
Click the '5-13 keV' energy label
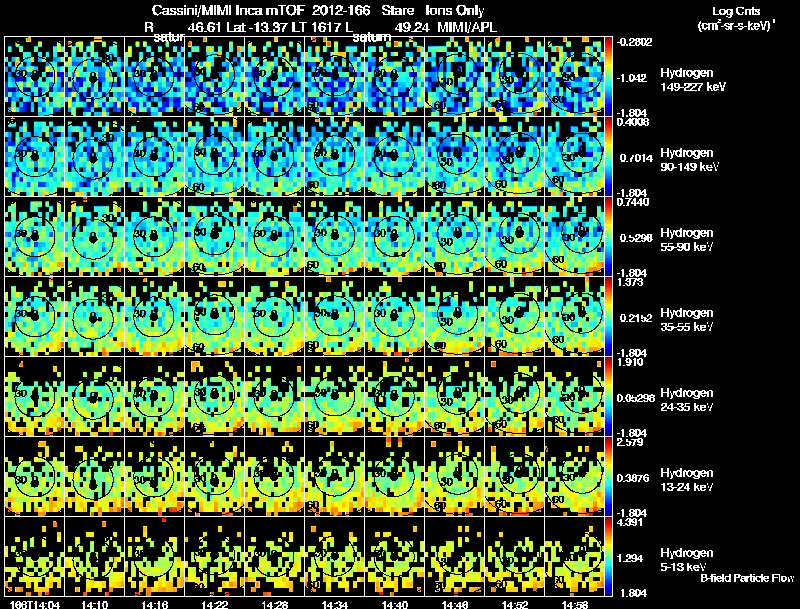683,567
